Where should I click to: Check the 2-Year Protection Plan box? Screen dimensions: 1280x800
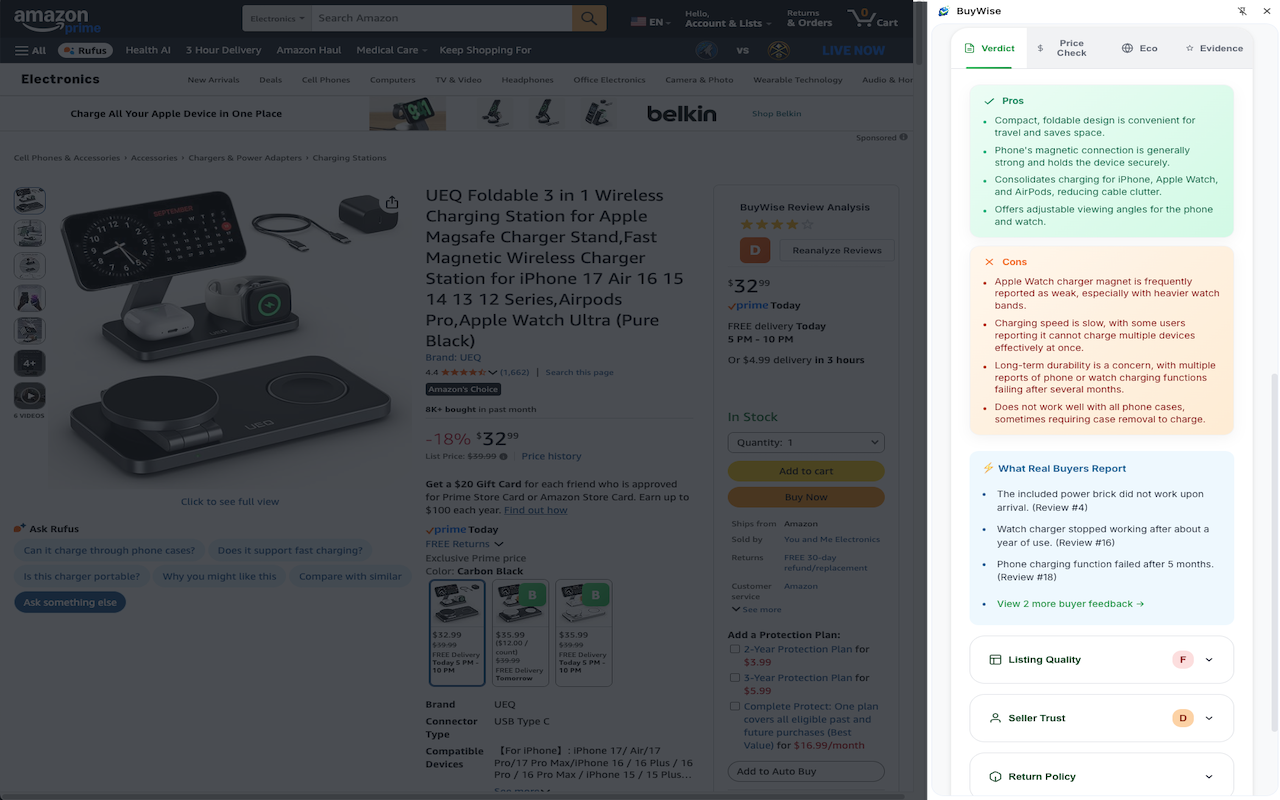735,649
